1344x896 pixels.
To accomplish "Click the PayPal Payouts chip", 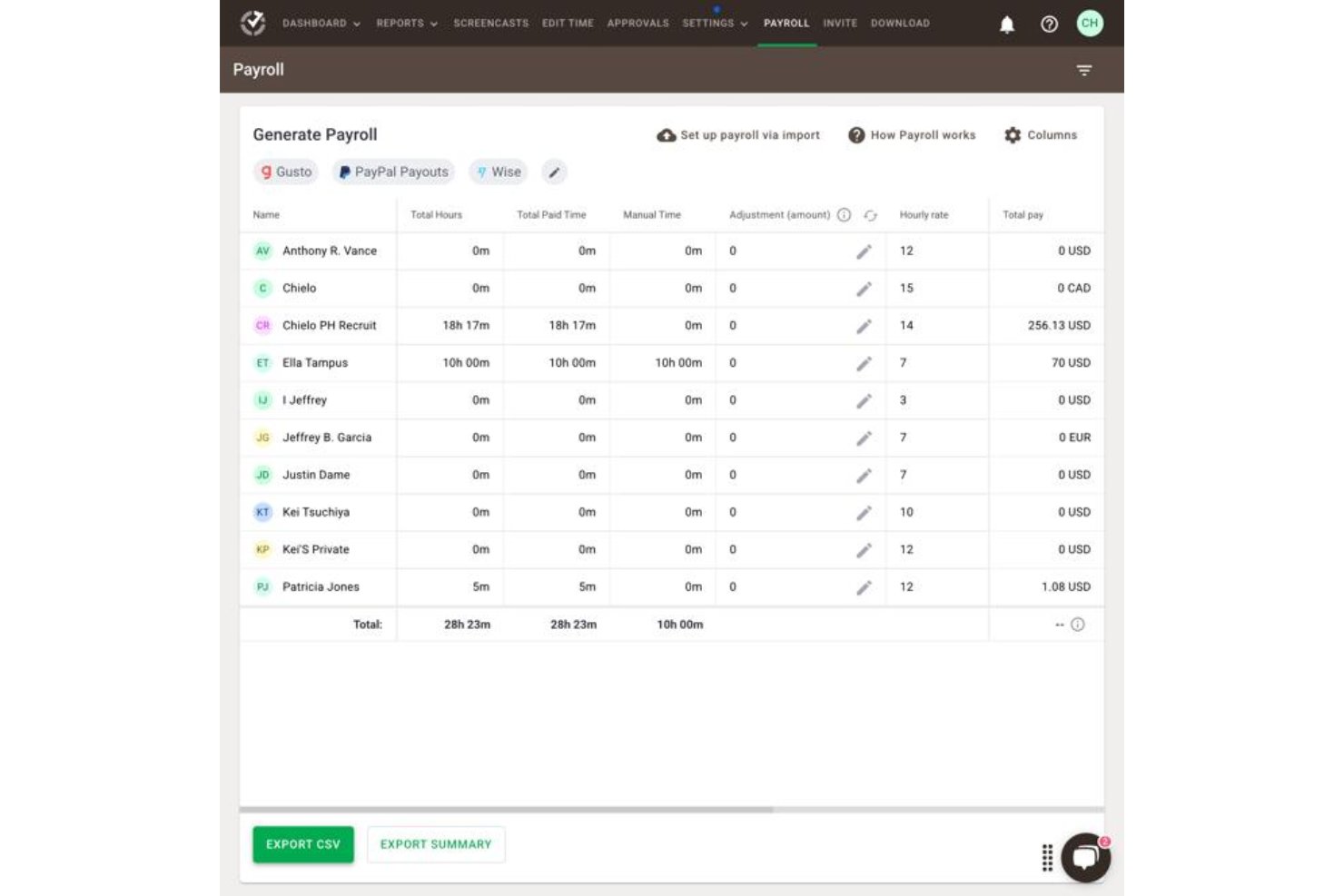I will (393, 172).
